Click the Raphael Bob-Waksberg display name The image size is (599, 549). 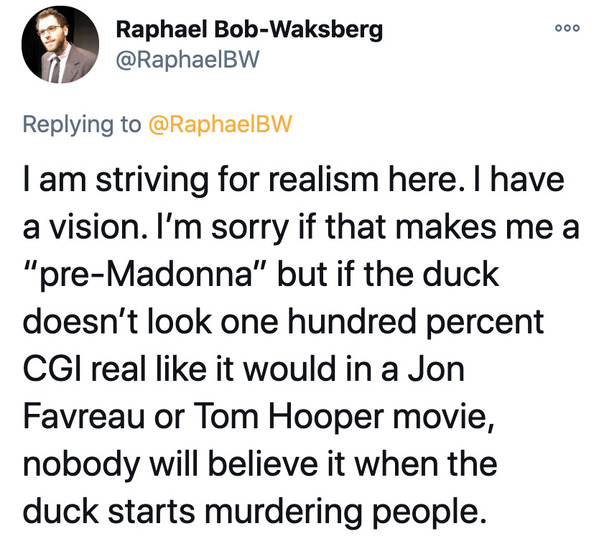point(249,30)
